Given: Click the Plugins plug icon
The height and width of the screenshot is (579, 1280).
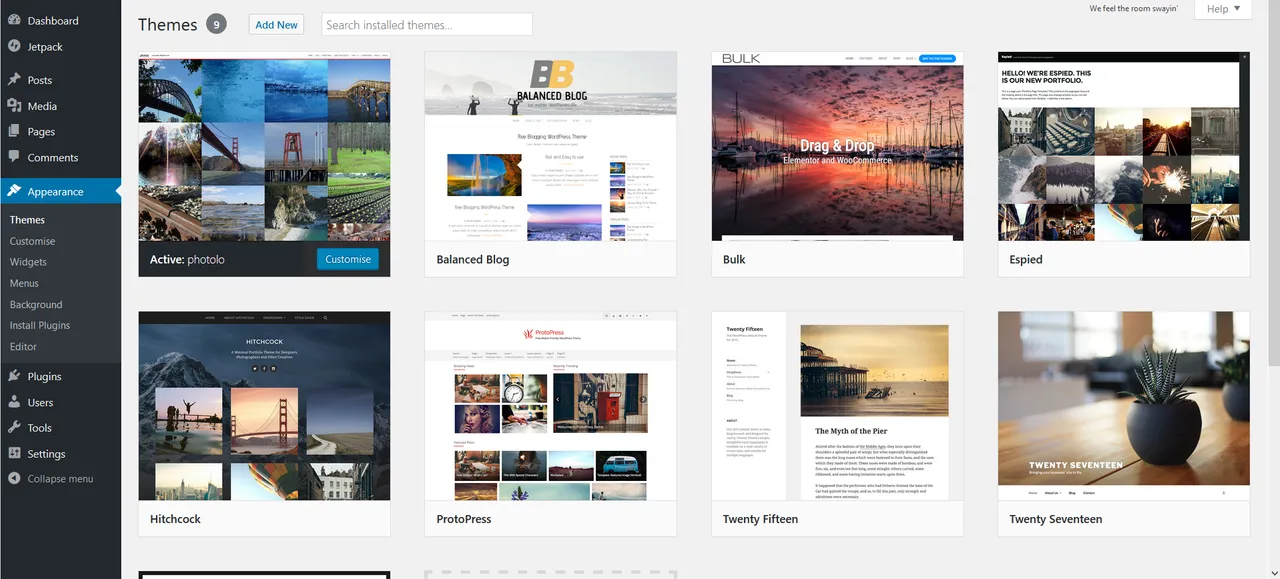Looking at the screenshot, I should pos(14,376).
